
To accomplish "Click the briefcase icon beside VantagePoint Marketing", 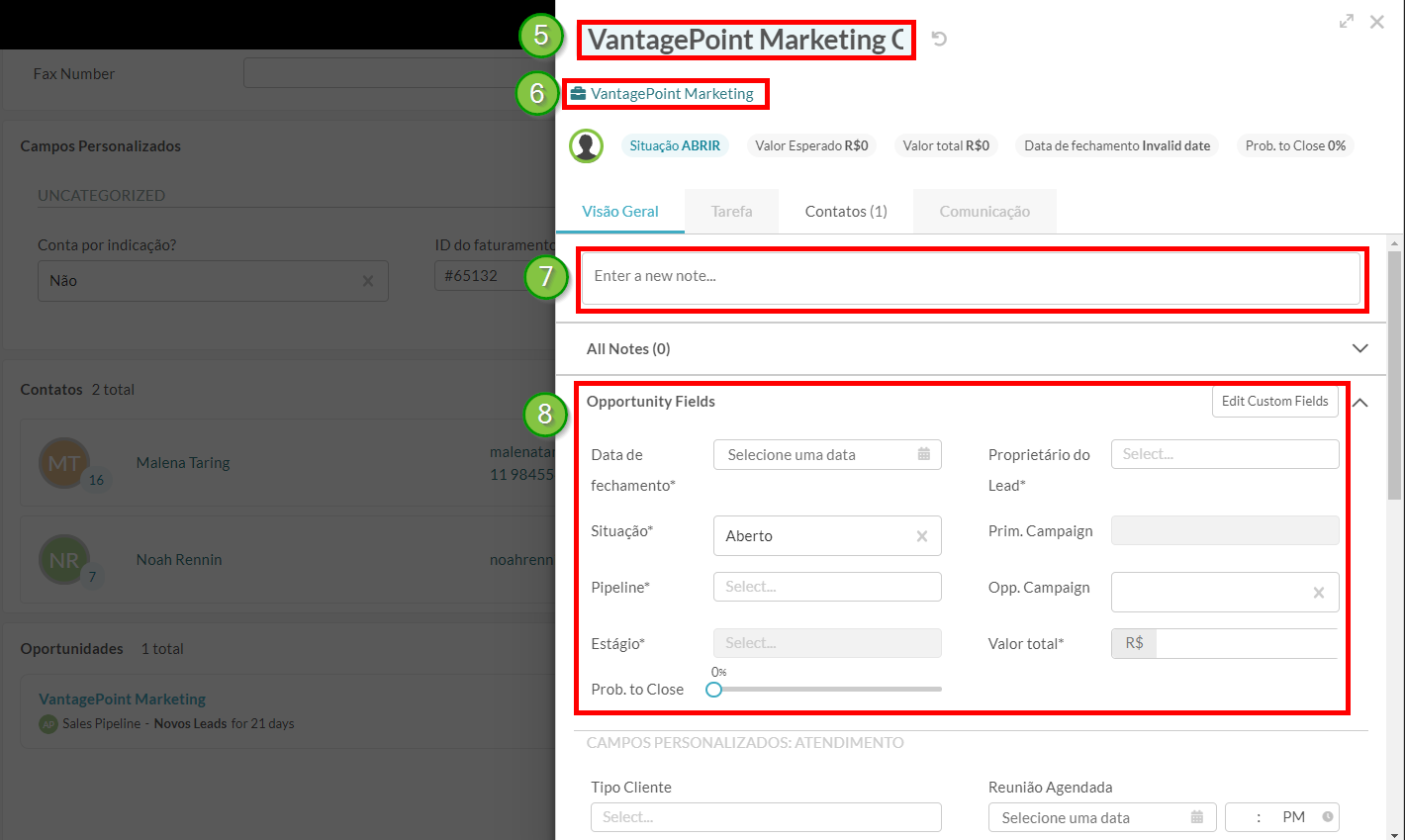I will pos(578,93).
